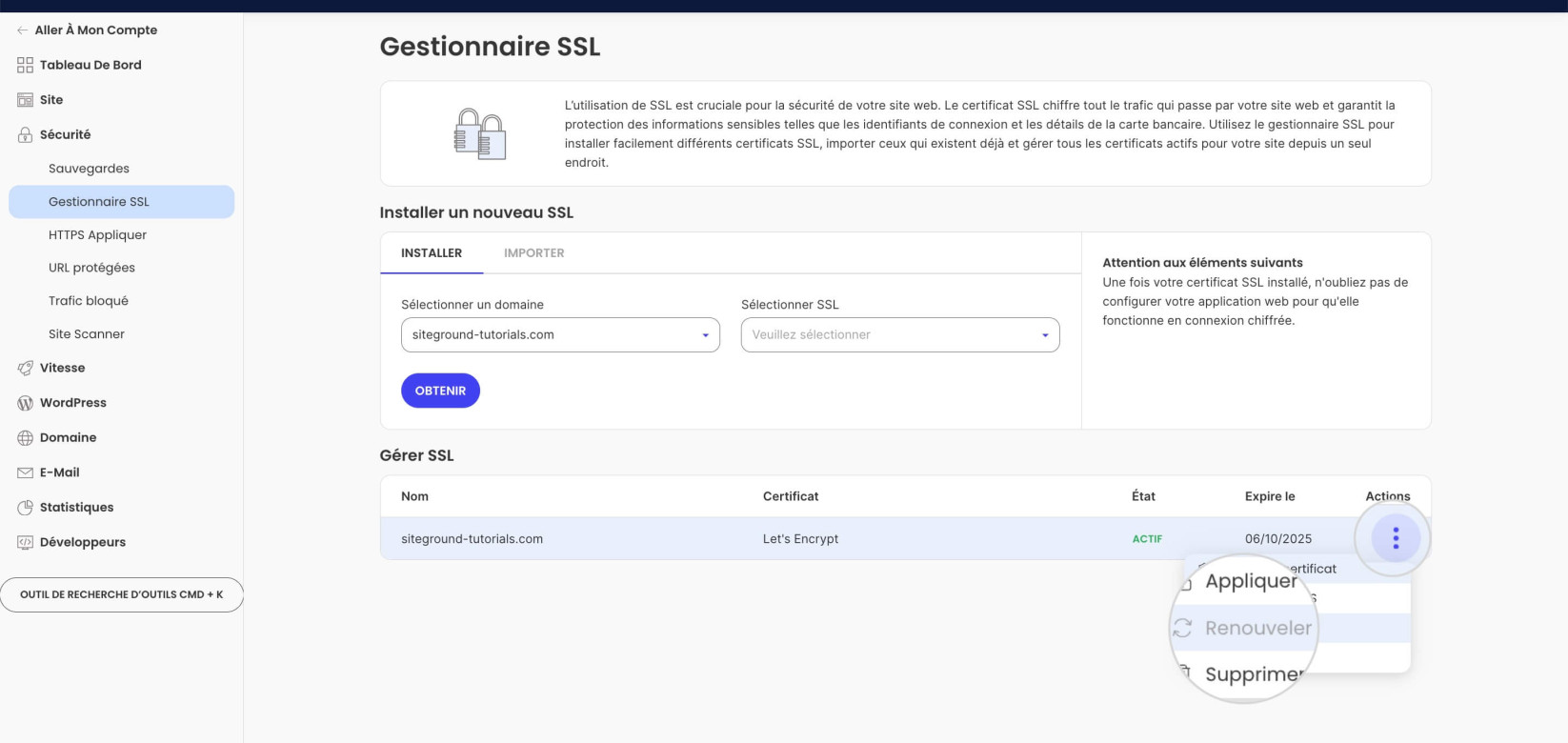Click the Certificat column header
The image size is (1568, 743).
(791, 496)
